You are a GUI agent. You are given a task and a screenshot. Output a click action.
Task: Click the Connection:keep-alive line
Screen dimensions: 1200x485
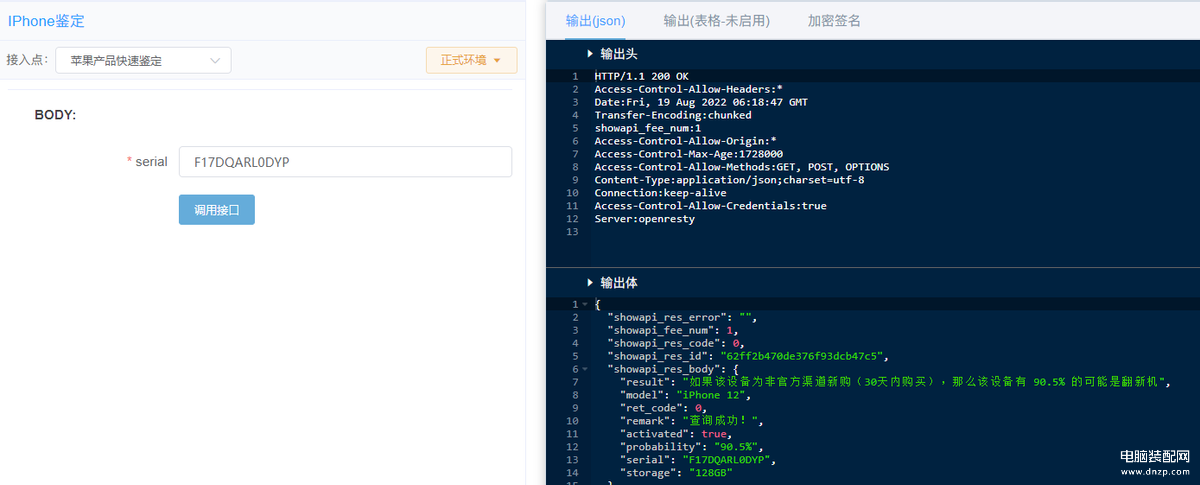tap(660, 193)
